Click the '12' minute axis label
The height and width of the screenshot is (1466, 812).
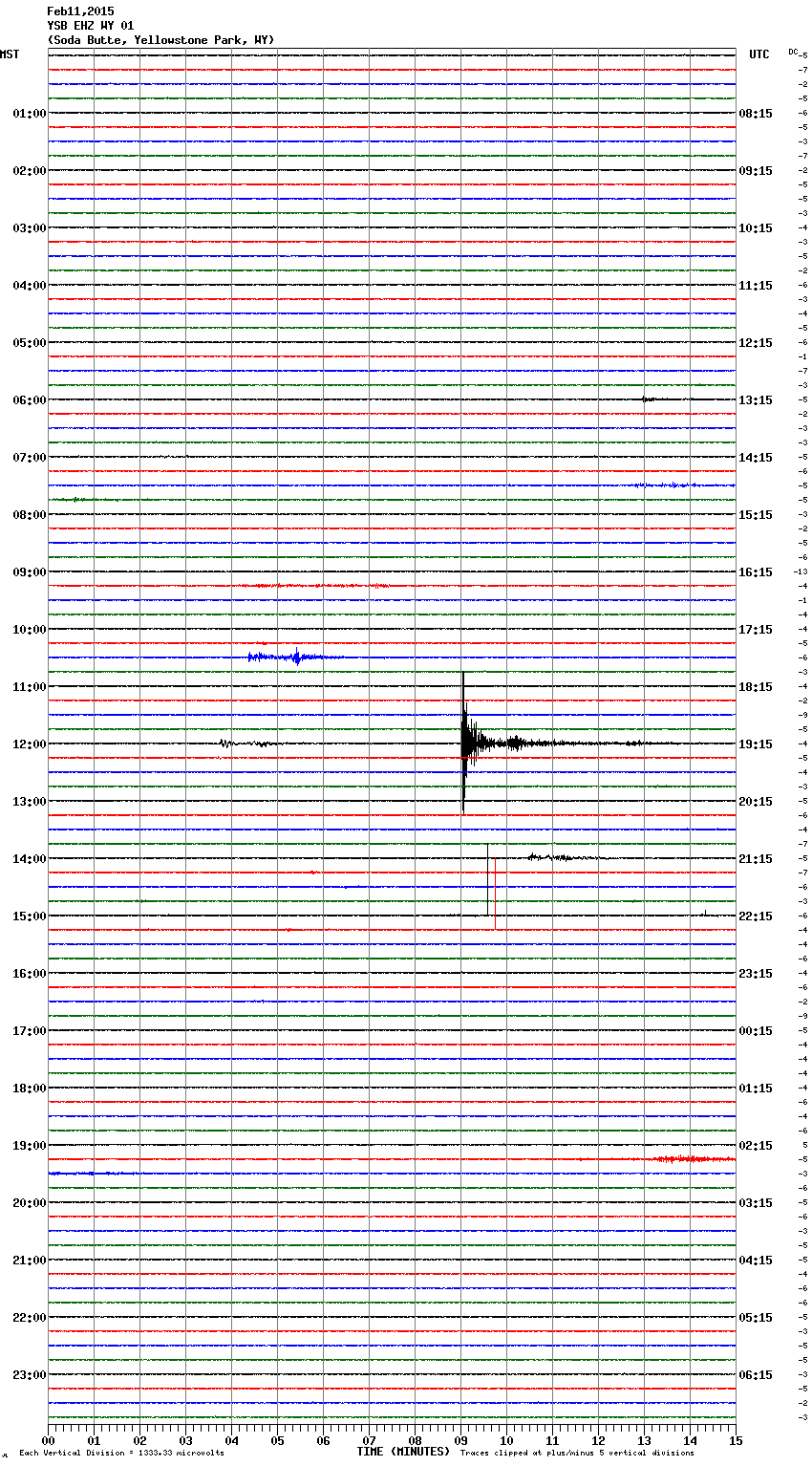tap(598, 1441)
